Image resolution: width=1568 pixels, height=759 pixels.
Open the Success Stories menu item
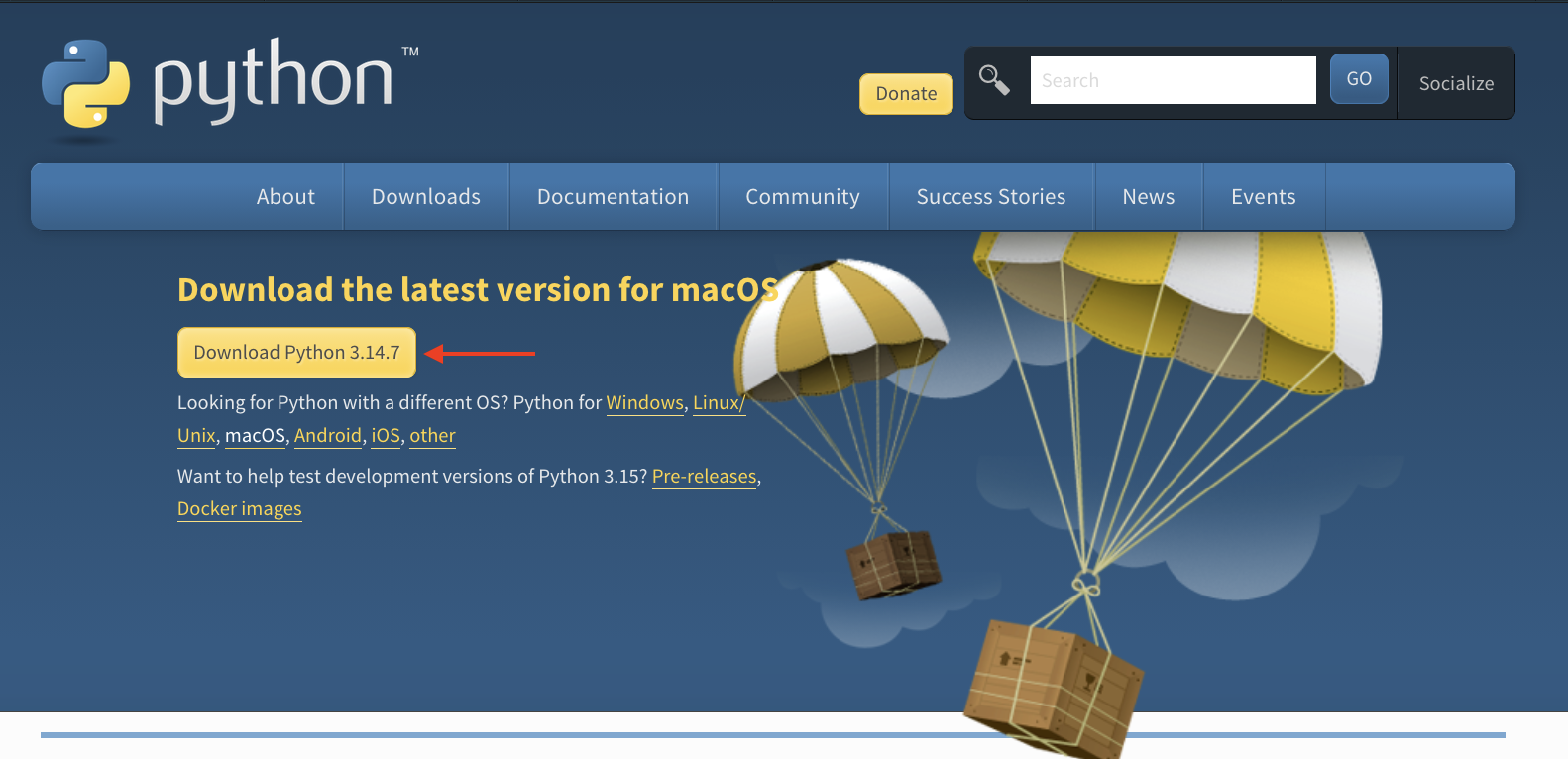coord(991,197)
